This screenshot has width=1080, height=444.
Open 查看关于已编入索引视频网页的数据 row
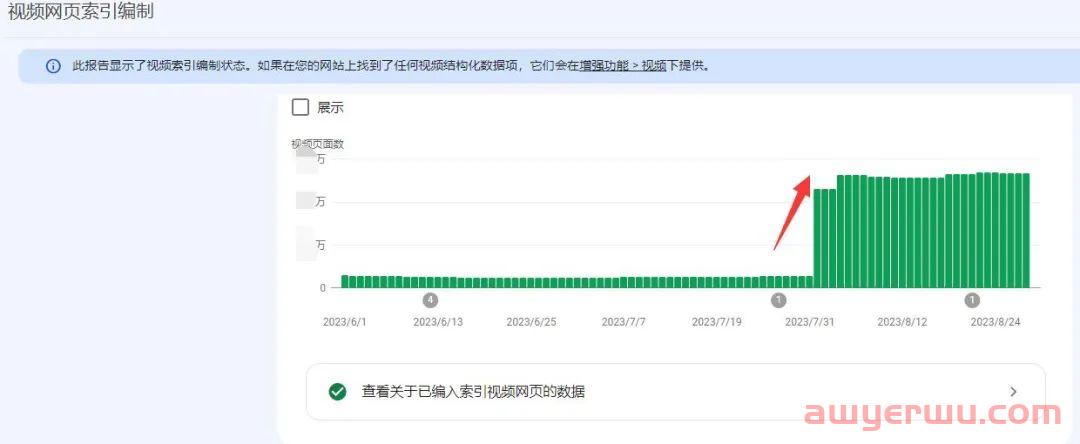pyautogui.click(x=676, y=392)
